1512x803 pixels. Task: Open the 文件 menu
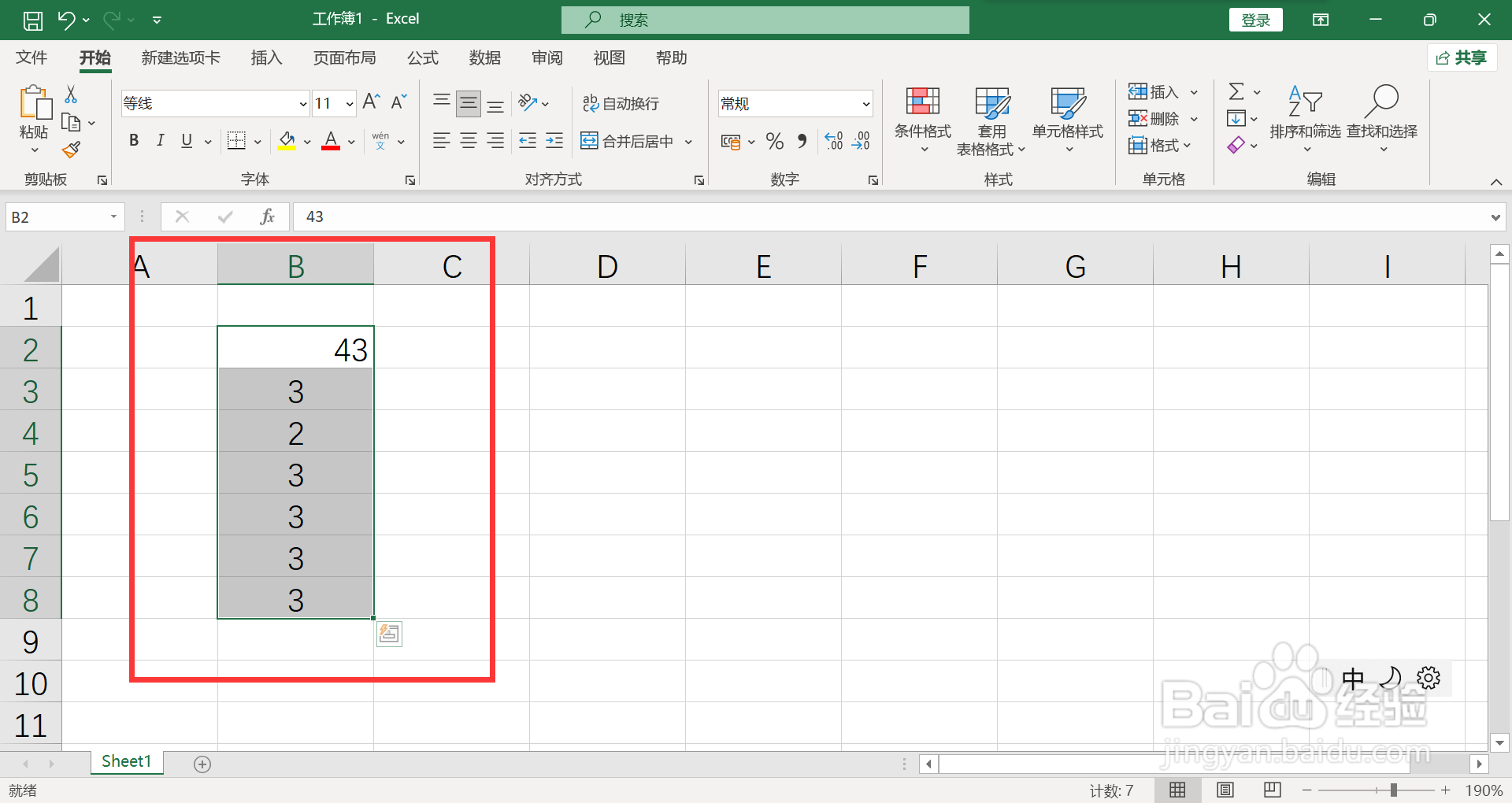(31, 57)
